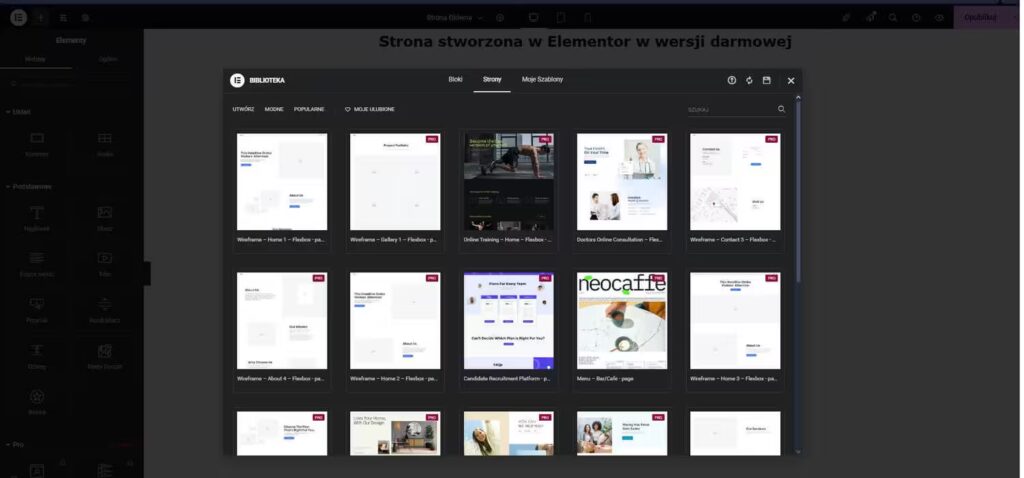Open Online Training – Home template thumbnail
Image resolution: width=1024 pixels, height=478 pixels.
[x=509, y=182]
